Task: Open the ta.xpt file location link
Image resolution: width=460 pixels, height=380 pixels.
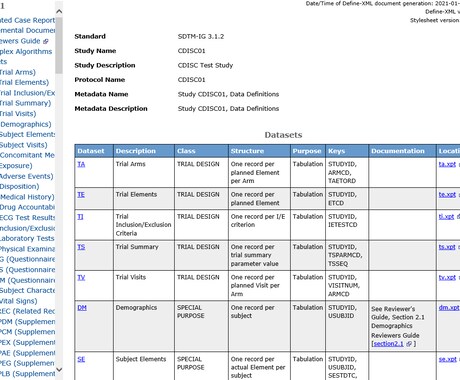Action: point(447,164)
